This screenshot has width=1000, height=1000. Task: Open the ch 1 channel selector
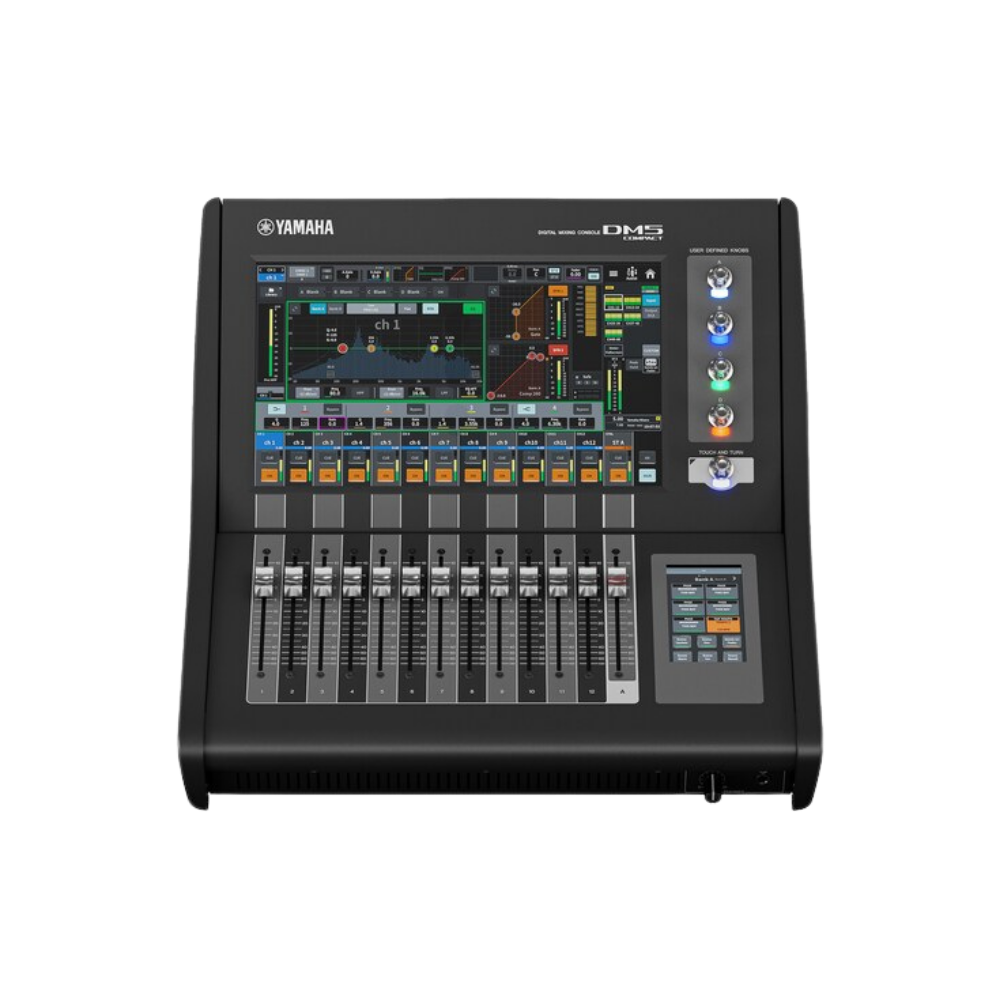[271, 274]
